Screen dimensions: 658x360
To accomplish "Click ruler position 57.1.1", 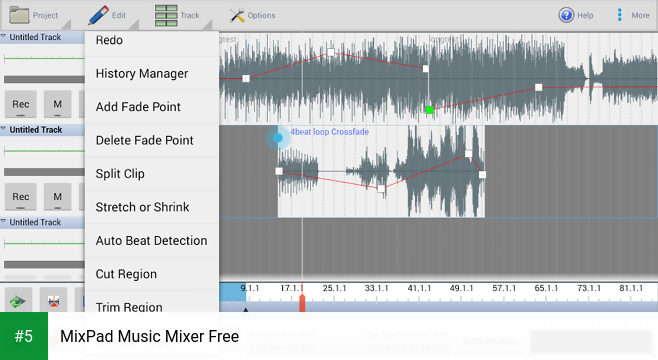I will tap(504, 288).
